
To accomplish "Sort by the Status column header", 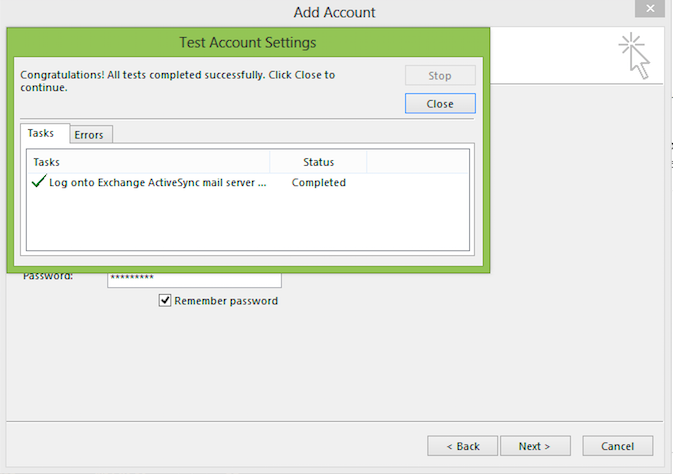I will tap(318, 162).
